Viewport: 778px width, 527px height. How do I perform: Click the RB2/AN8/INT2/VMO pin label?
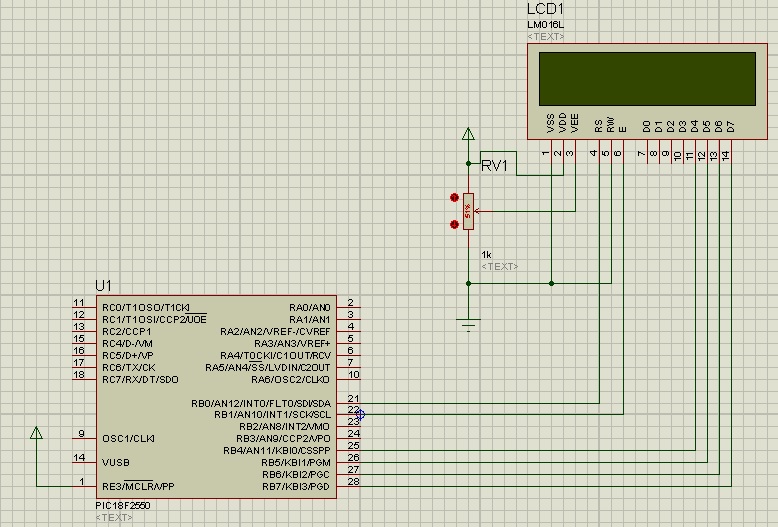[284, 427]
